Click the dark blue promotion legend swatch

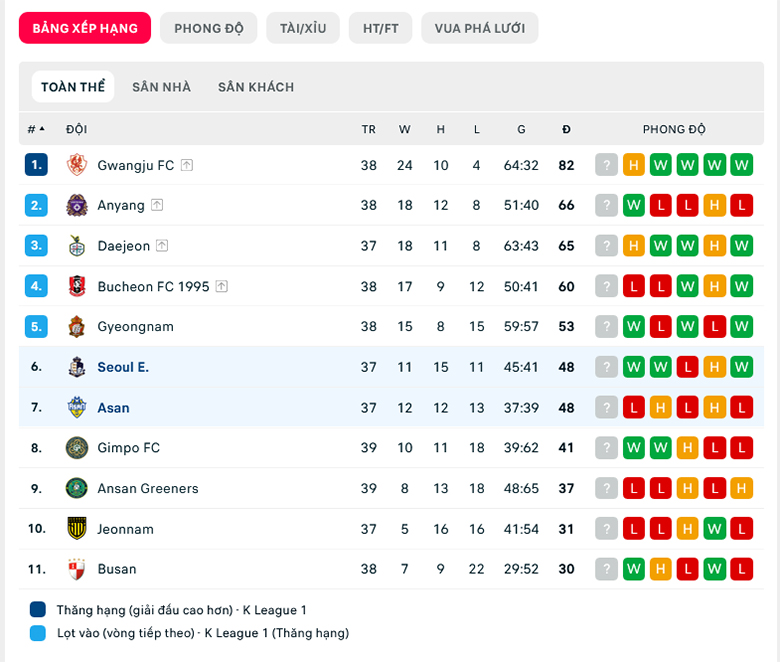(x=38, y=609)
